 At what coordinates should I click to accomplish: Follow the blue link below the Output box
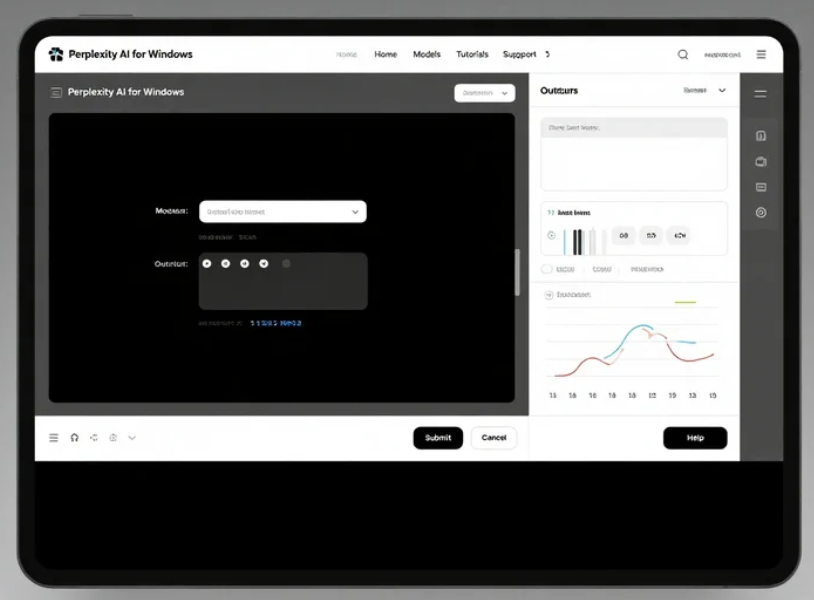click(276, 323)
